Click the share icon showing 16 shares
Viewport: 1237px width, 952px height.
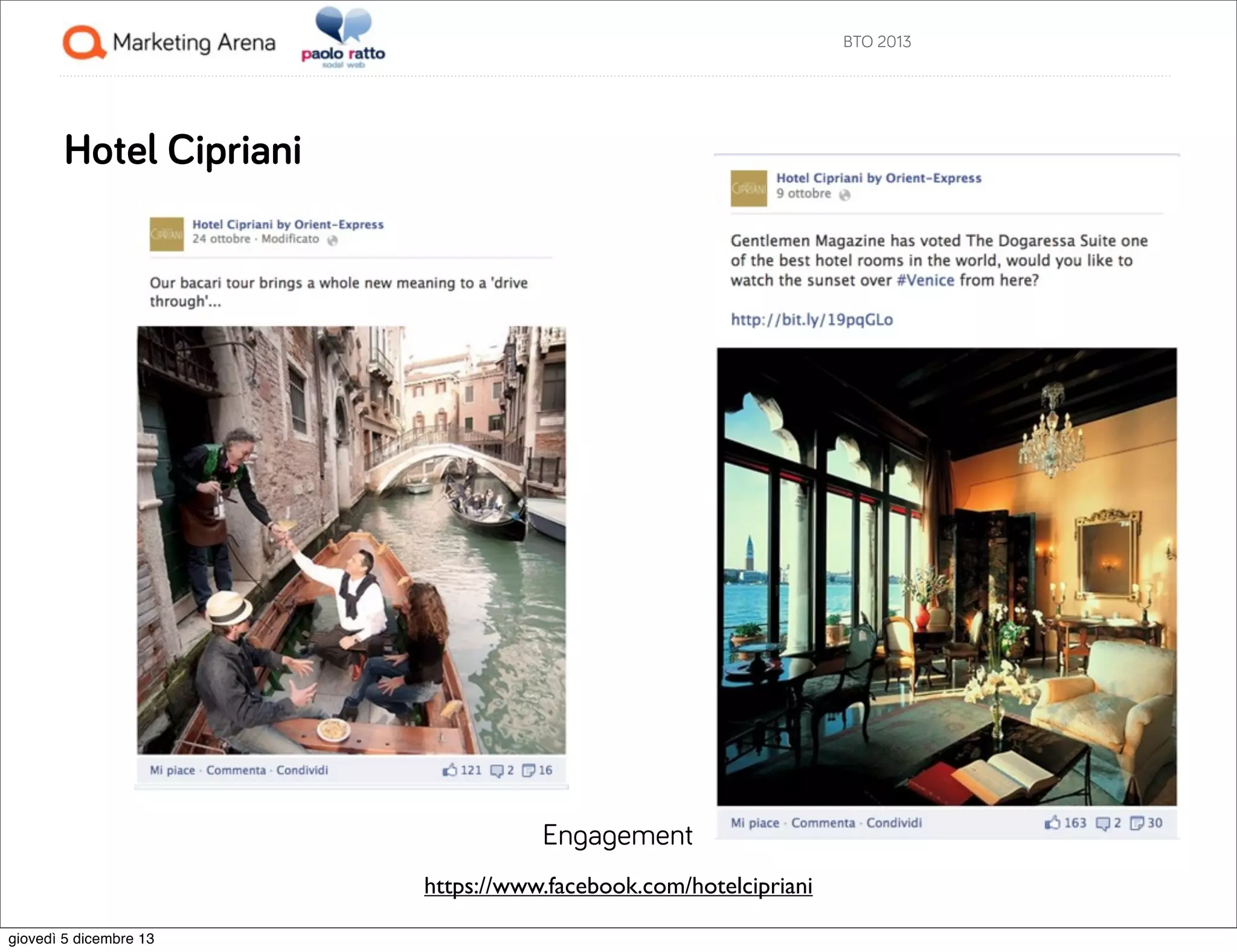[529, 771]
